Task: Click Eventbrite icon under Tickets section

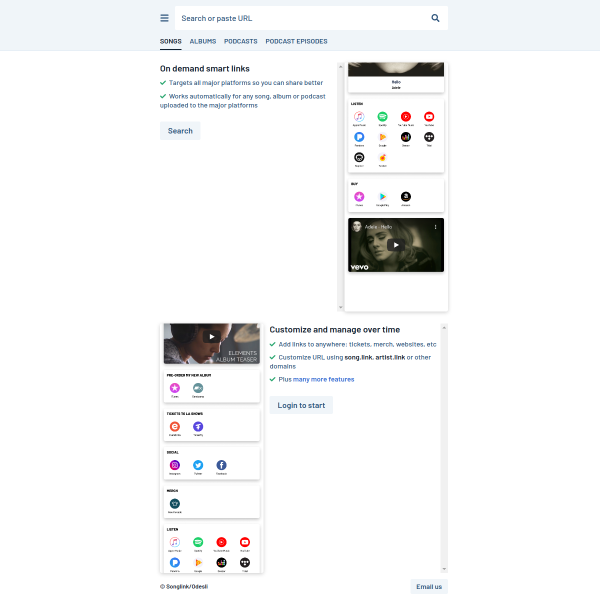Action: click(x=174, y=426)
